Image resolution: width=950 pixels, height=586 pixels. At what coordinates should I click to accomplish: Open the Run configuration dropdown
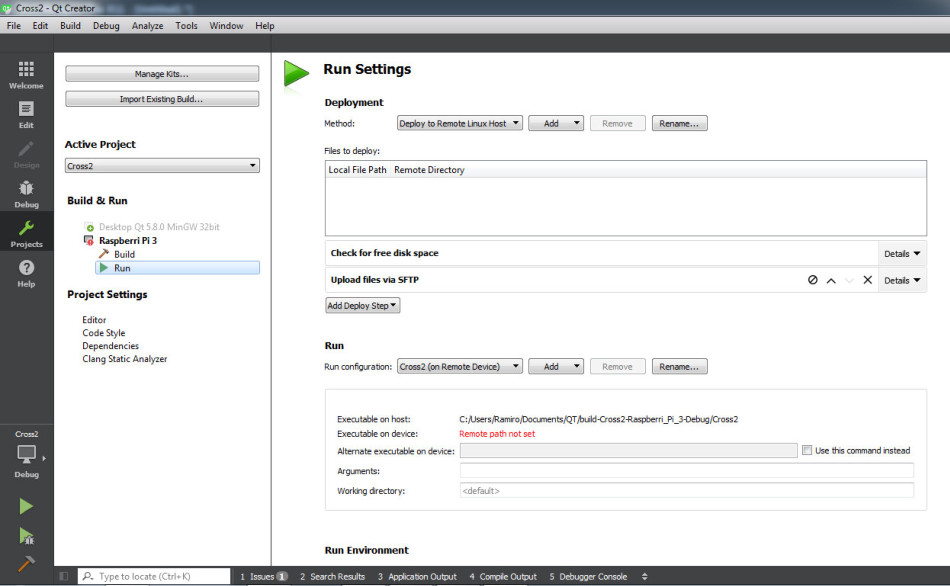459,367
